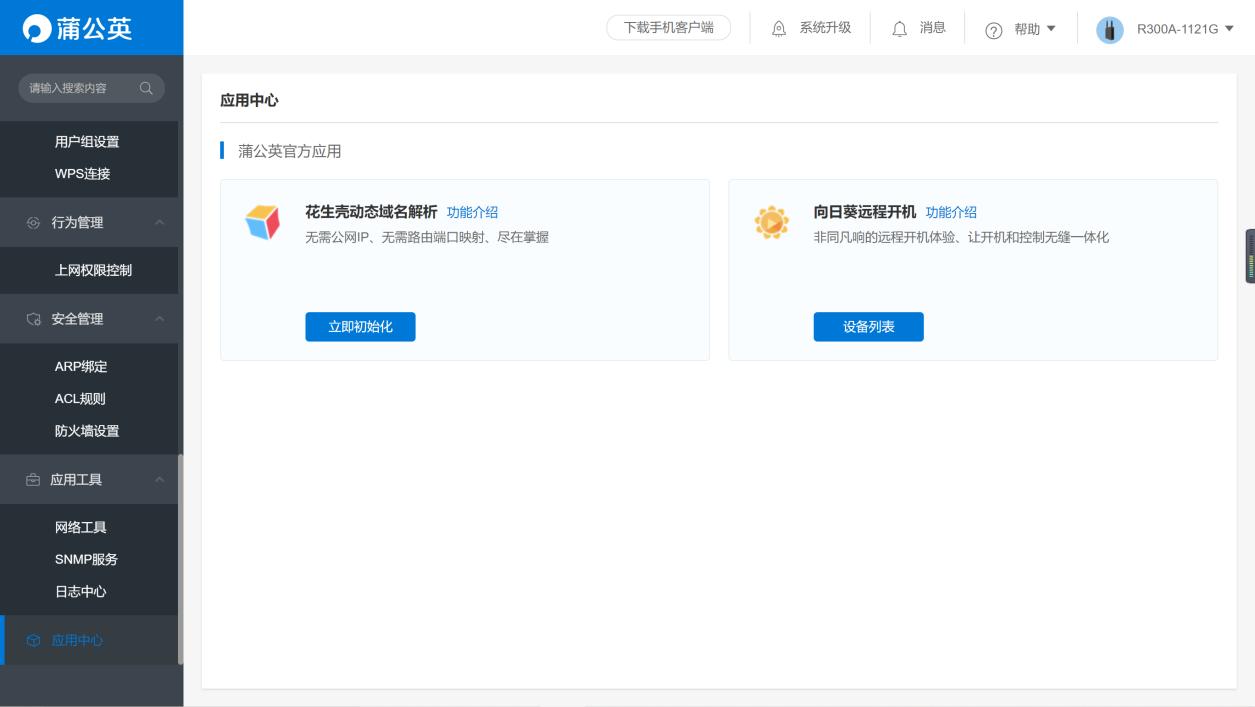Click the 行为管理 category icon
Viewport: 1255px width, 707px height.
33,222
